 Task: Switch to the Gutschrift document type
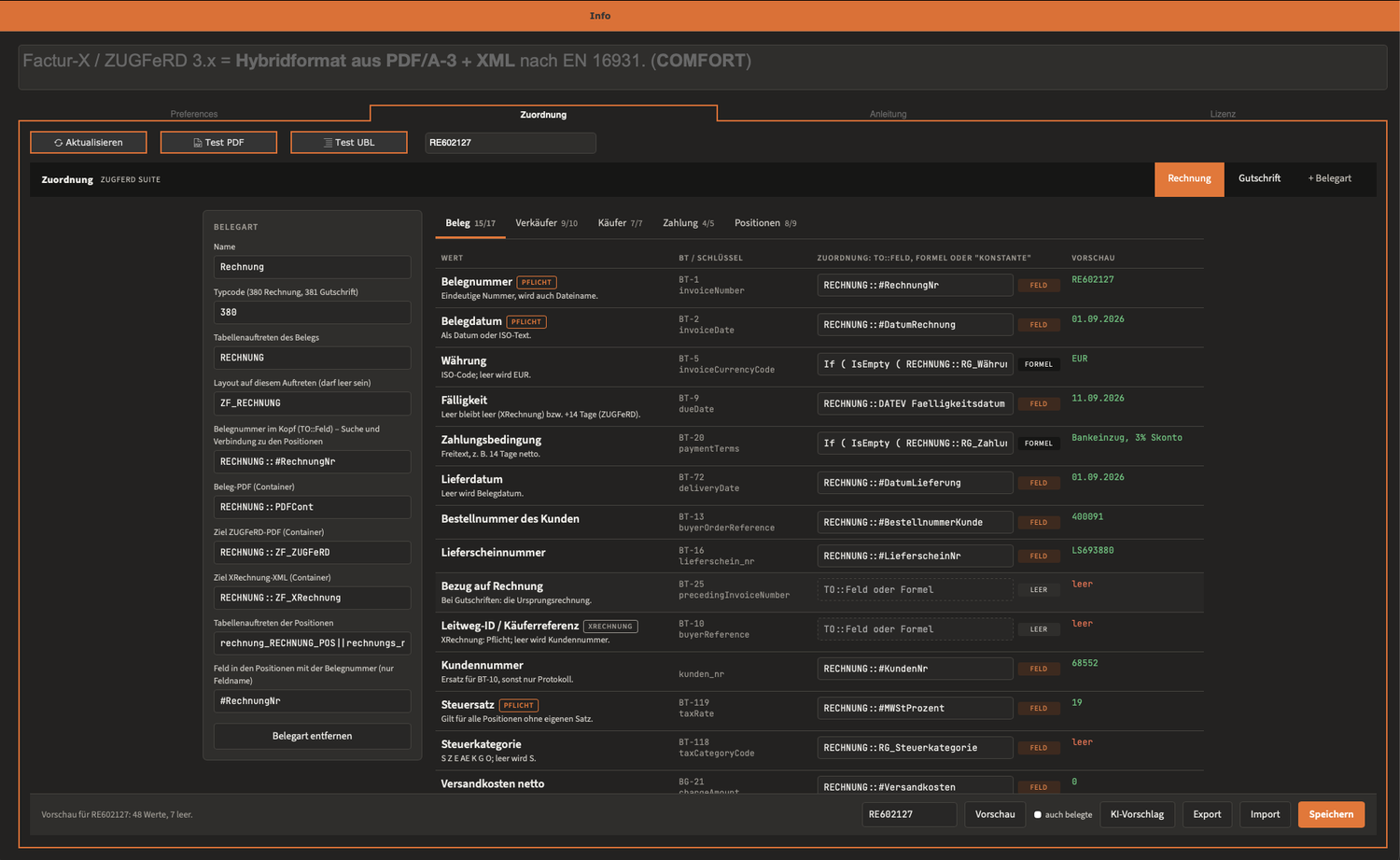coord(1259,178)
